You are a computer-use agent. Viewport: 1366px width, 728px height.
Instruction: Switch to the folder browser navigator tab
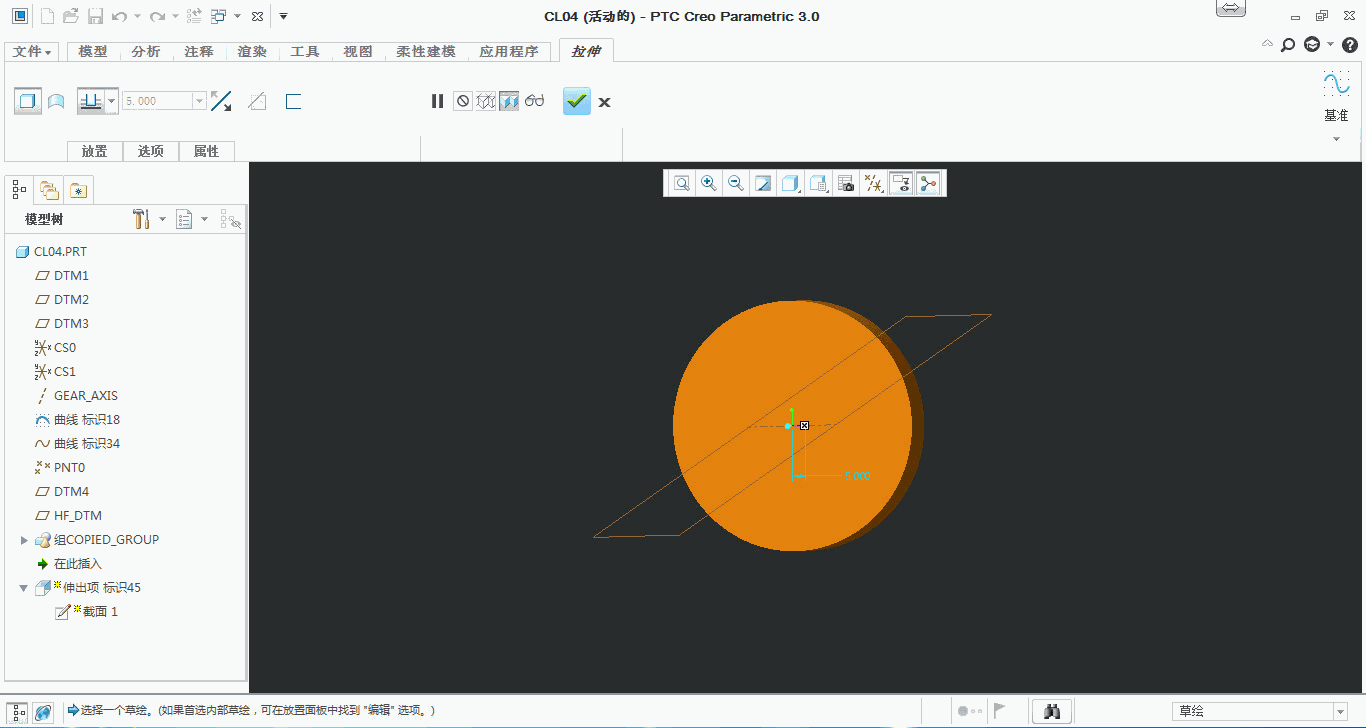48,189
